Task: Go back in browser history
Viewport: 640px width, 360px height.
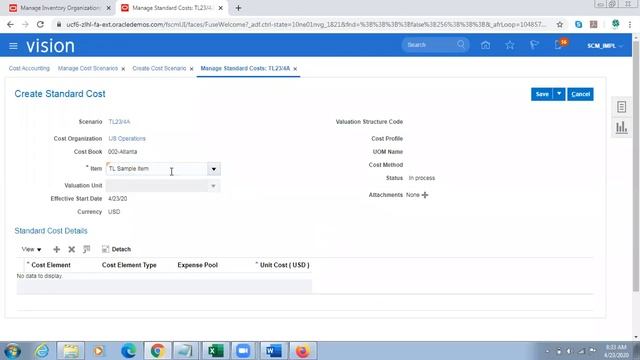Action: (10, 24)
